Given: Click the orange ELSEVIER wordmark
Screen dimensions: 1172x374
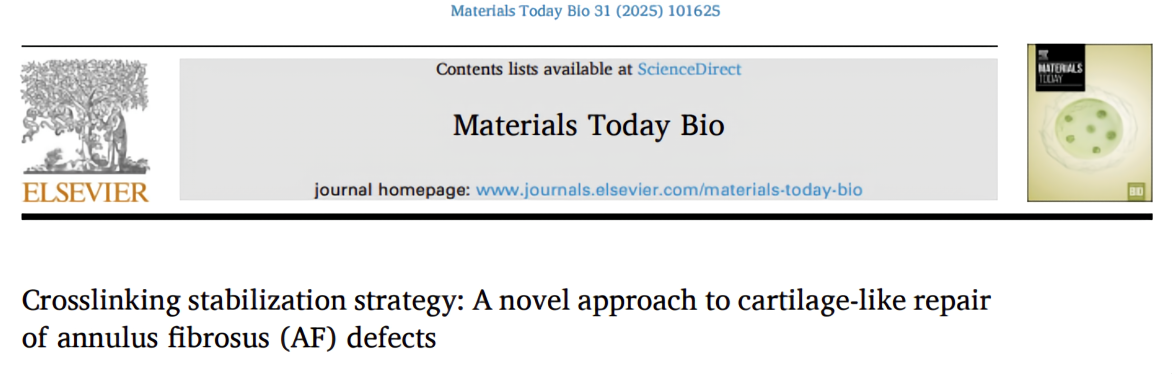Looking at the screenshot, I should click(86, 191).
